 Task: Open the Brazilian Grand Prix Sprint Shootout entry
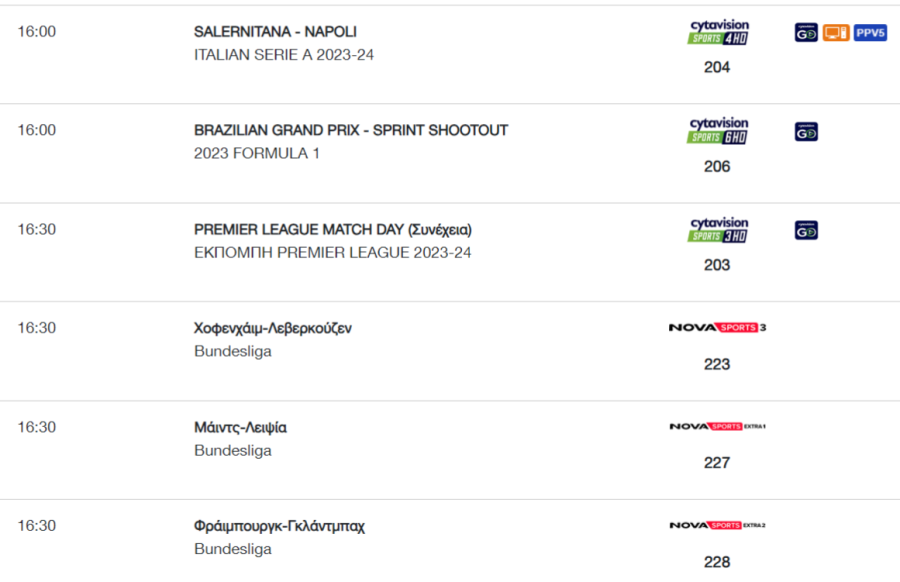351,130
